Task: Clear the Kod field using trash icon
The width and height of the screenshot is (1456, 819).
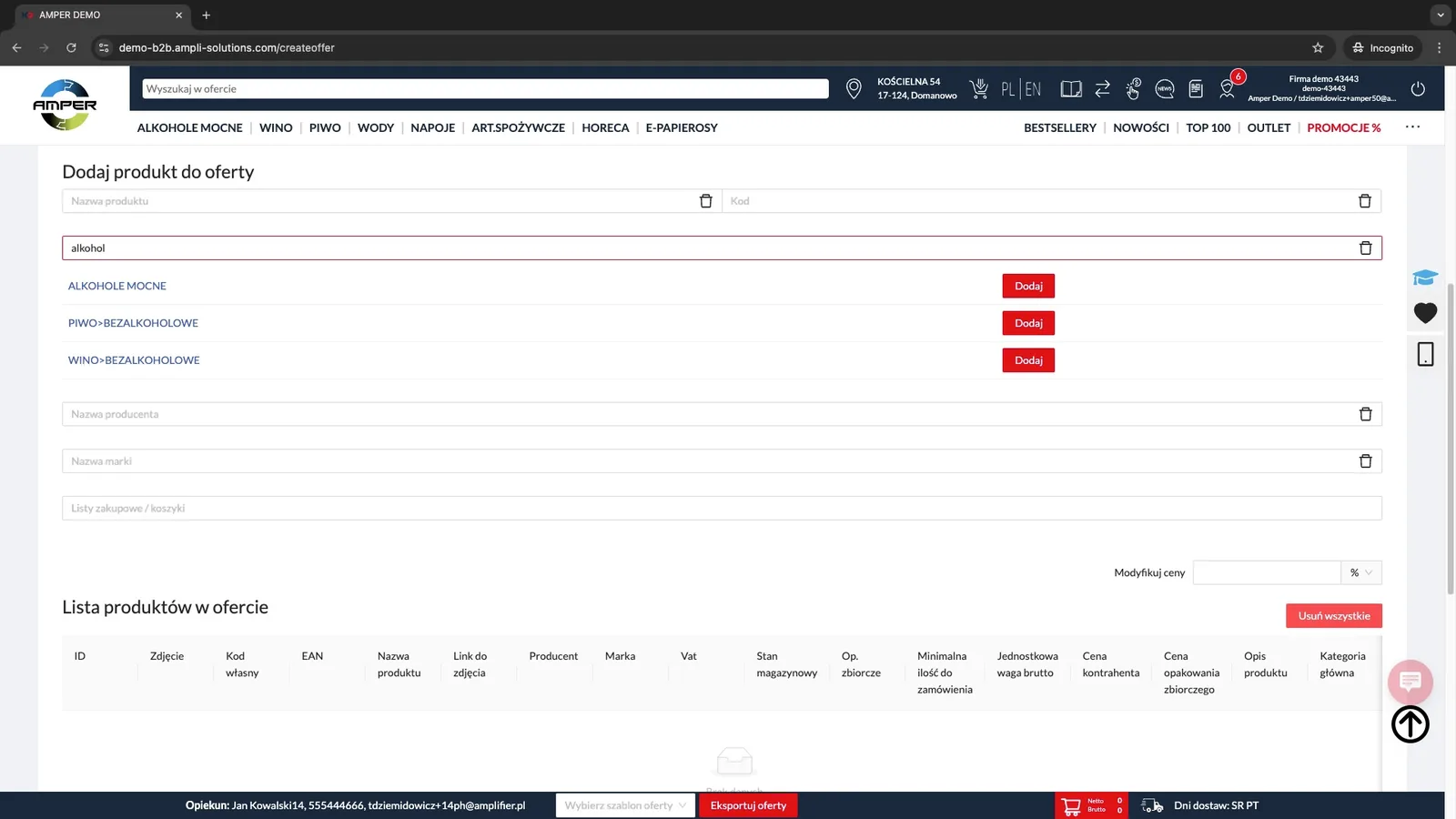Action: (x=1365, y=201)
